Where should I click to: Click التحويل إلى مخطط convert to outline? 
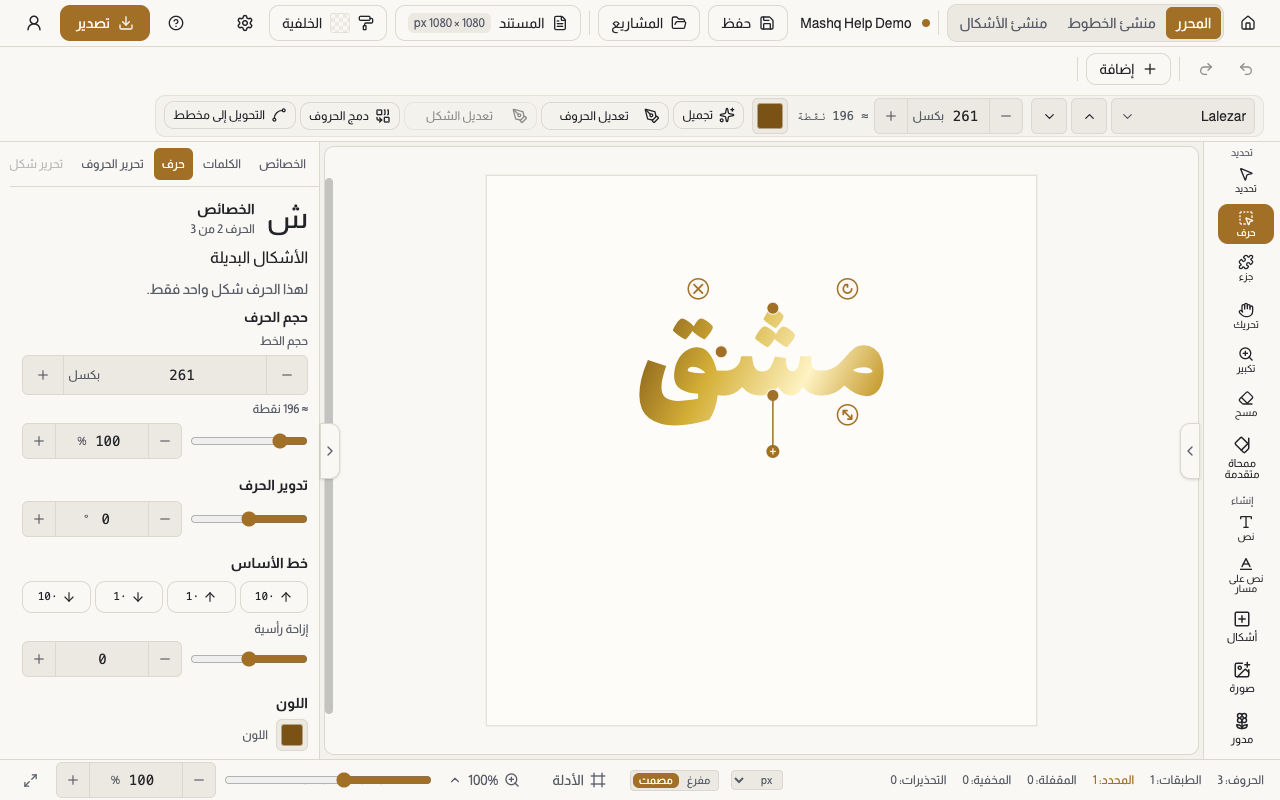231,116
